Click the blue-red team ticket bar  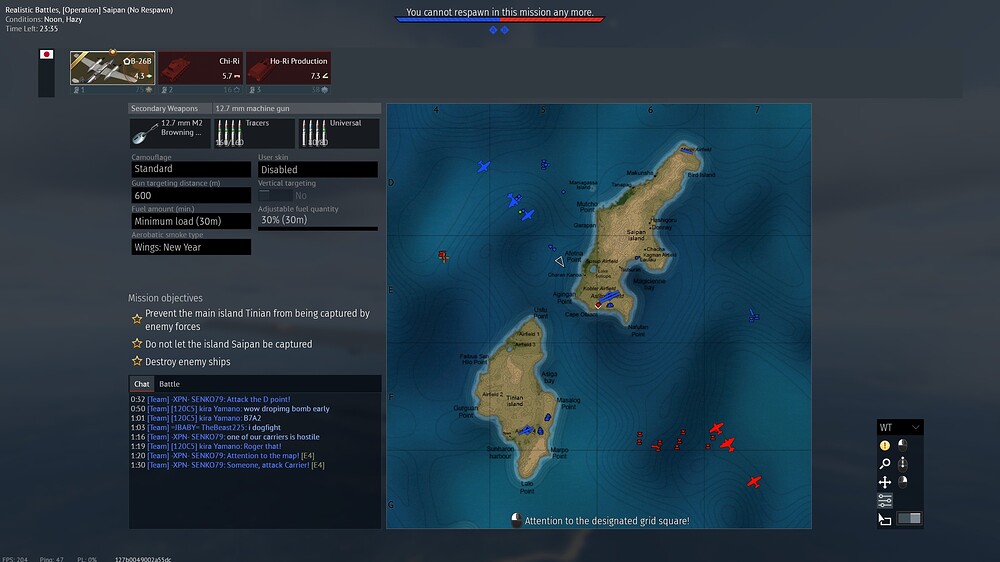(x=499, y=20)
